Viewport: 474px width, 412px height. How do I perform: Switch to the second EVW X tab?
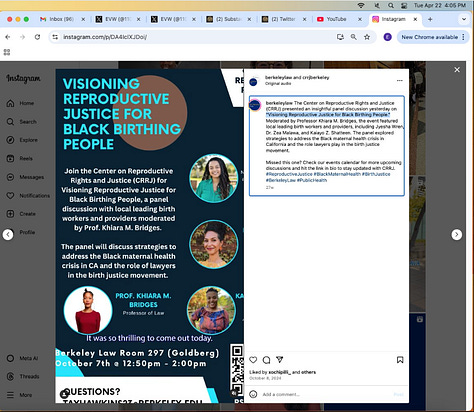tap(173, 19)
